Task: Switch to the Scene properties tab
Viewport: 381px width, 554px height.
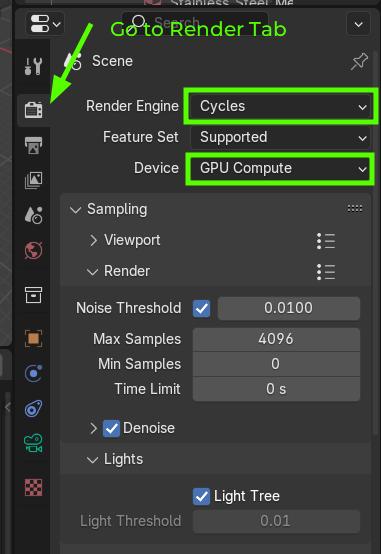Action: point(34,215)
